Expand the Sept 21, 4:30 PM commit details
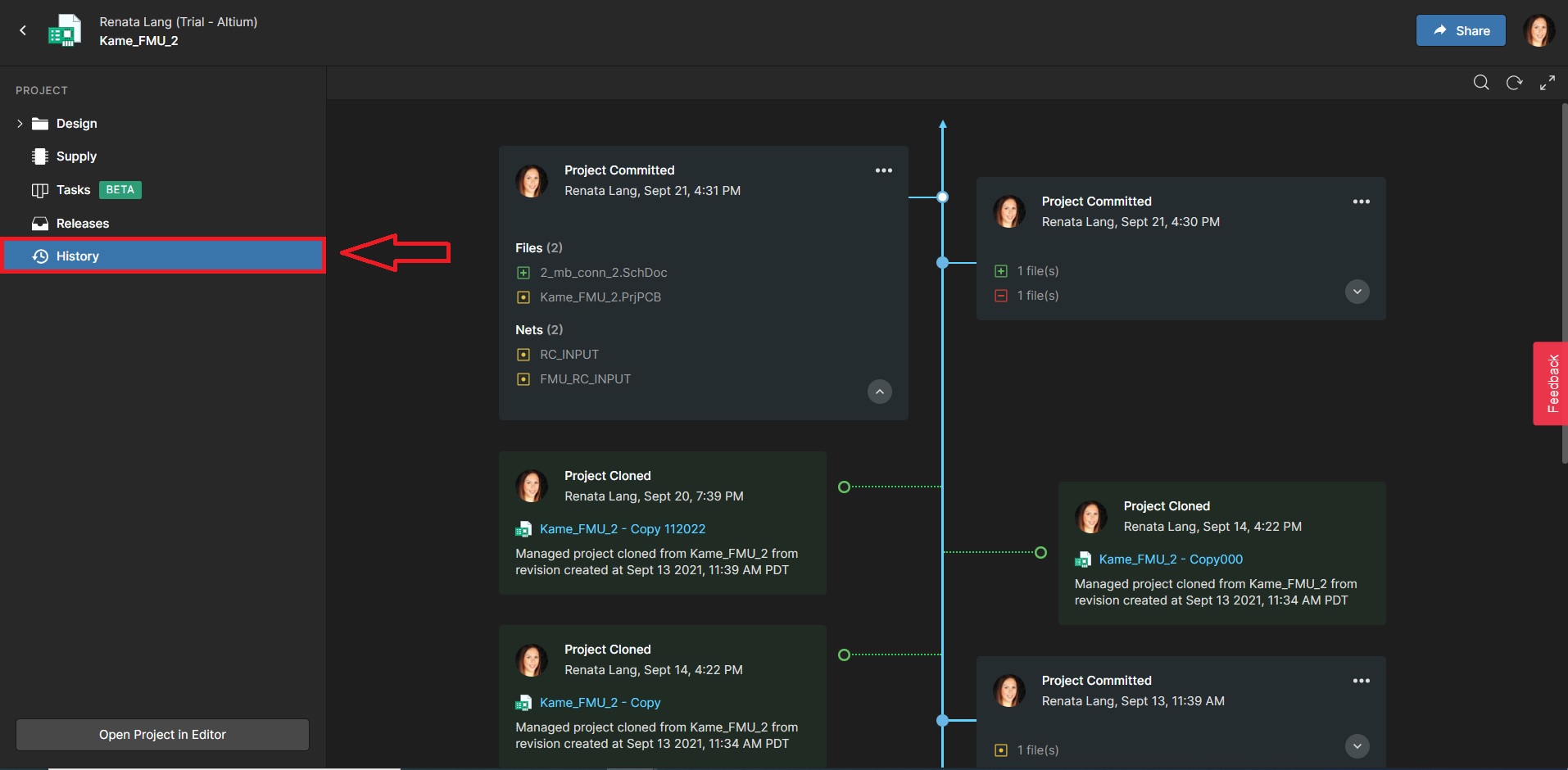1568x770 pixels. (1357, 292)
